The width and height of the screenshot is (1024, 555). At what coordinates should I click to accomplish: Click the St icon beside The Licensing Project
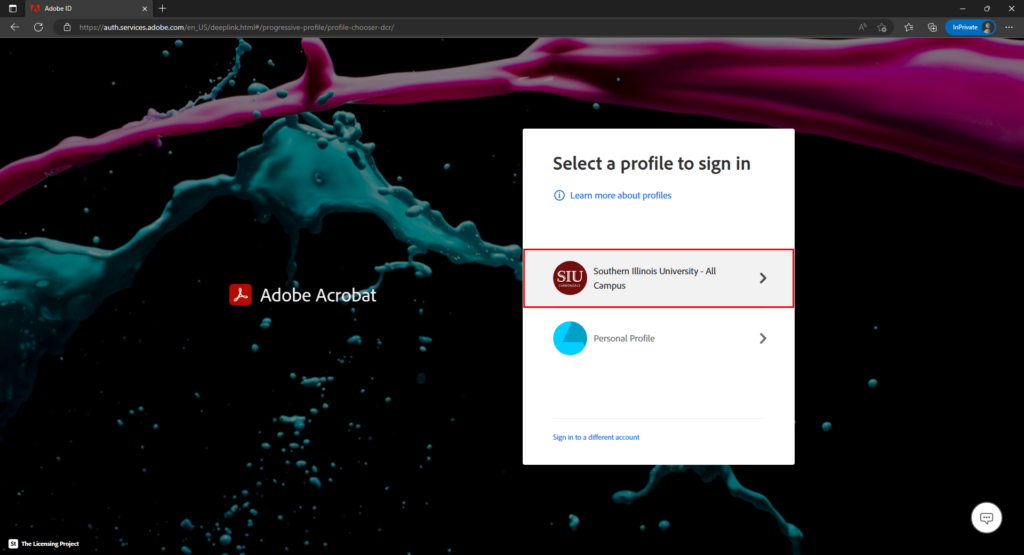coord(13,544)
